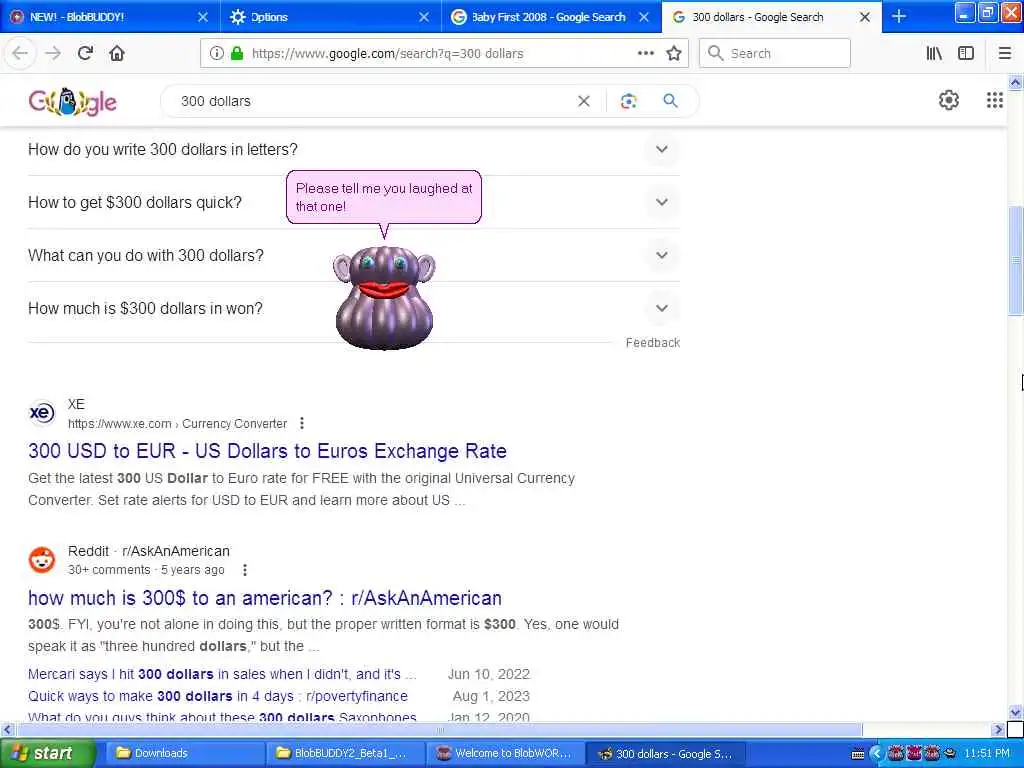Screen dimensions: 1024x768
Task: Open the Library icon in toolbar
Action: tap(934, 53)
